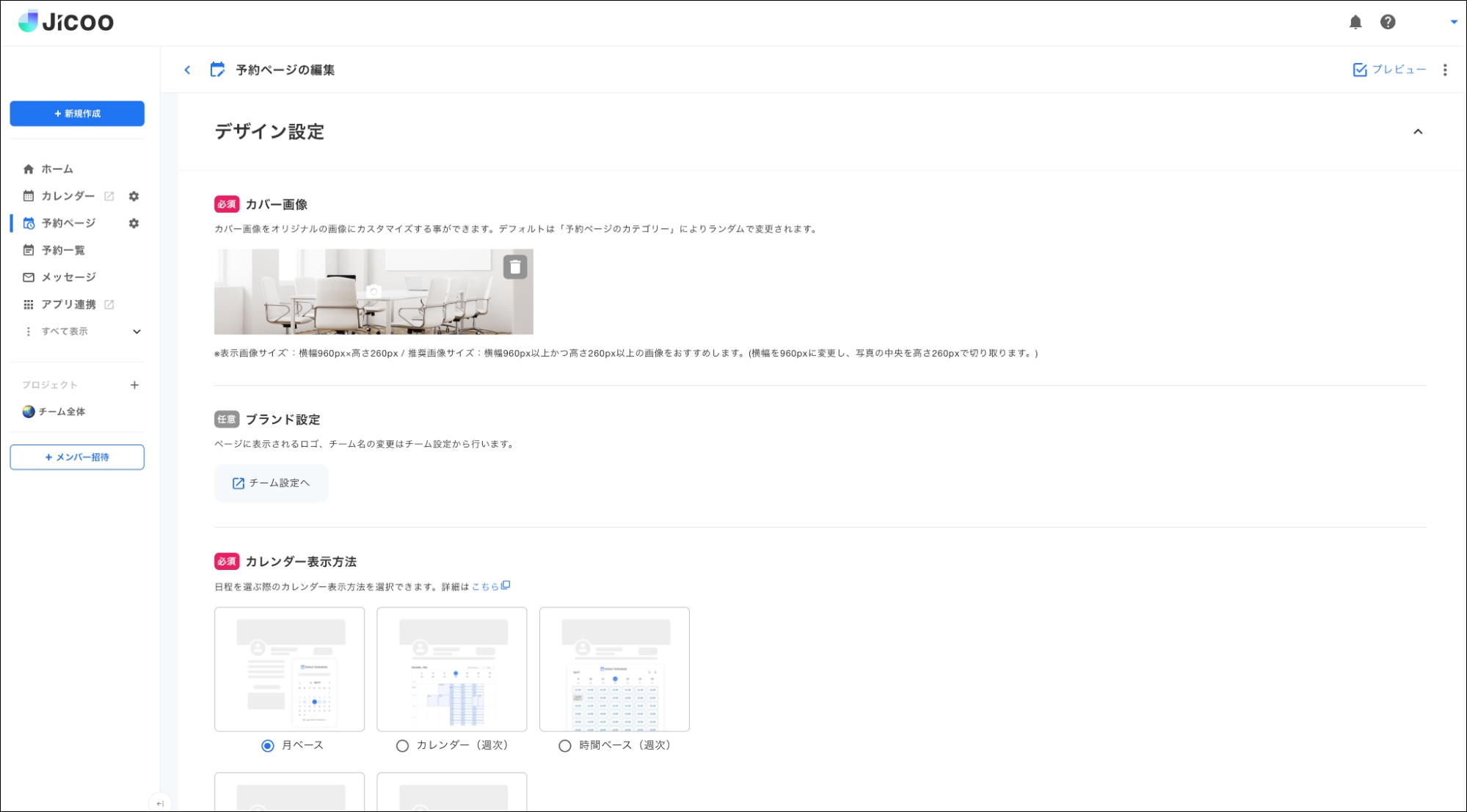Delete cover image with trash icon
This screenshot has width=1467, height=812.
(x=514, y=267)
